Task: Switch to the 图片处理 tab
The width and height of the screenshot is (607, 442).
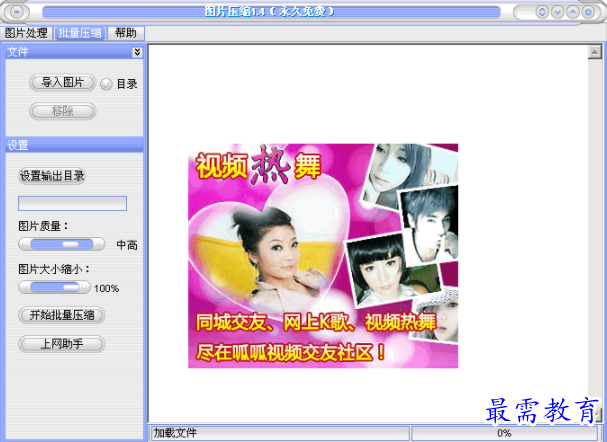Action: click(x=26, y=33)
